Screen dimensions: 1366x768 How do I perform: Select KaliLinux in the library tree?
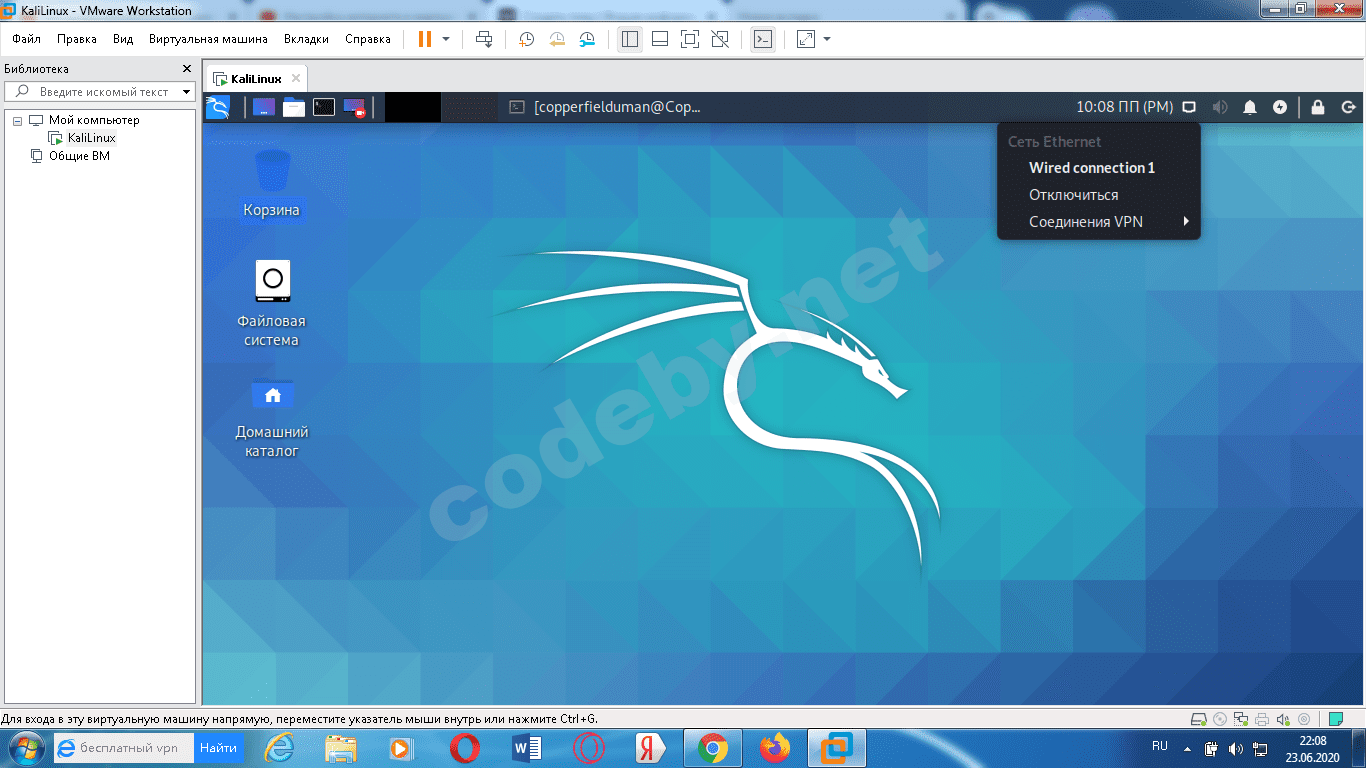[92, 138]
